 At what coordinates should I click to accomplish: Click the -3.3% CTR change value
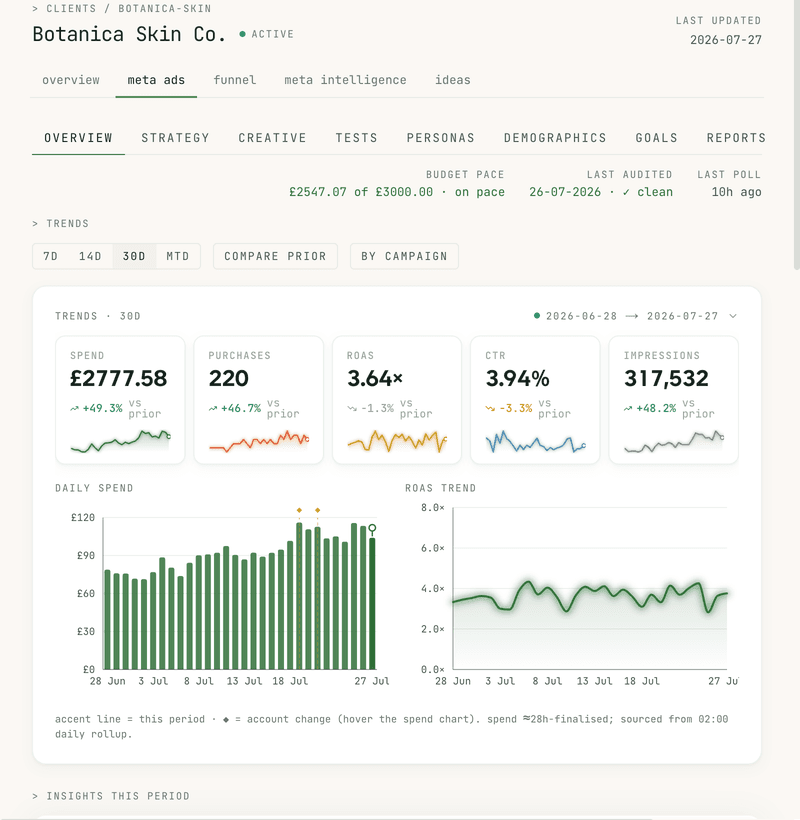(516, 408)
